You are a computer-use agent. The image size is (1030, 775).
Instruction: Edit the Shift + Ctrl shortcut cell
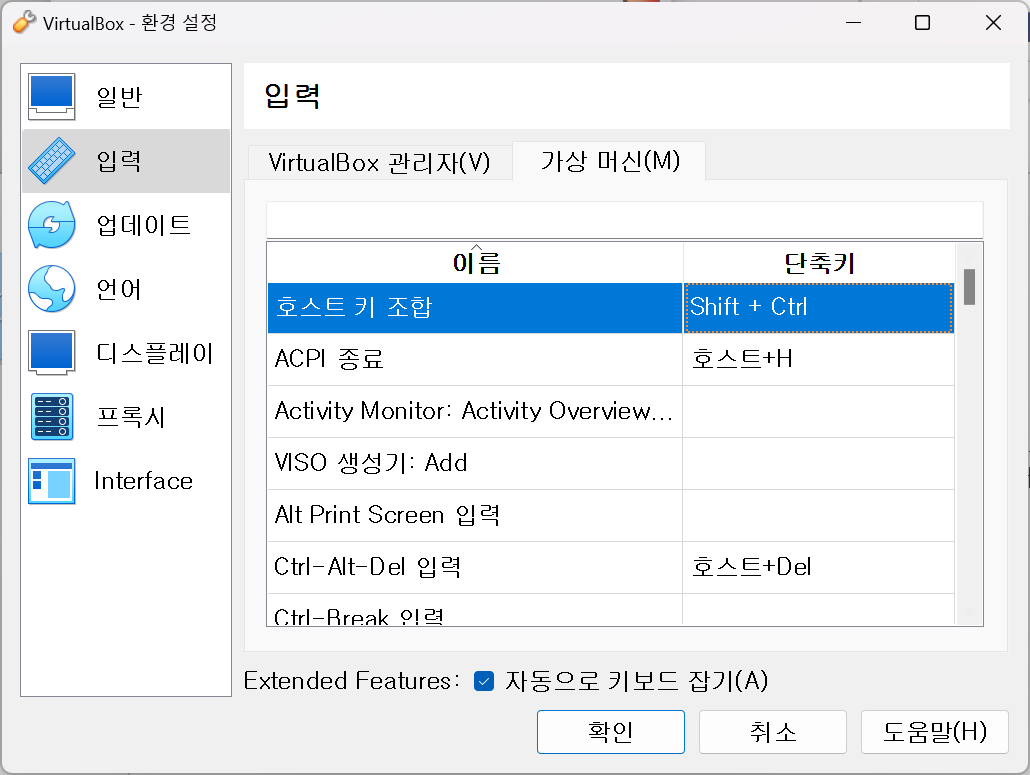[x=818, y=307]
